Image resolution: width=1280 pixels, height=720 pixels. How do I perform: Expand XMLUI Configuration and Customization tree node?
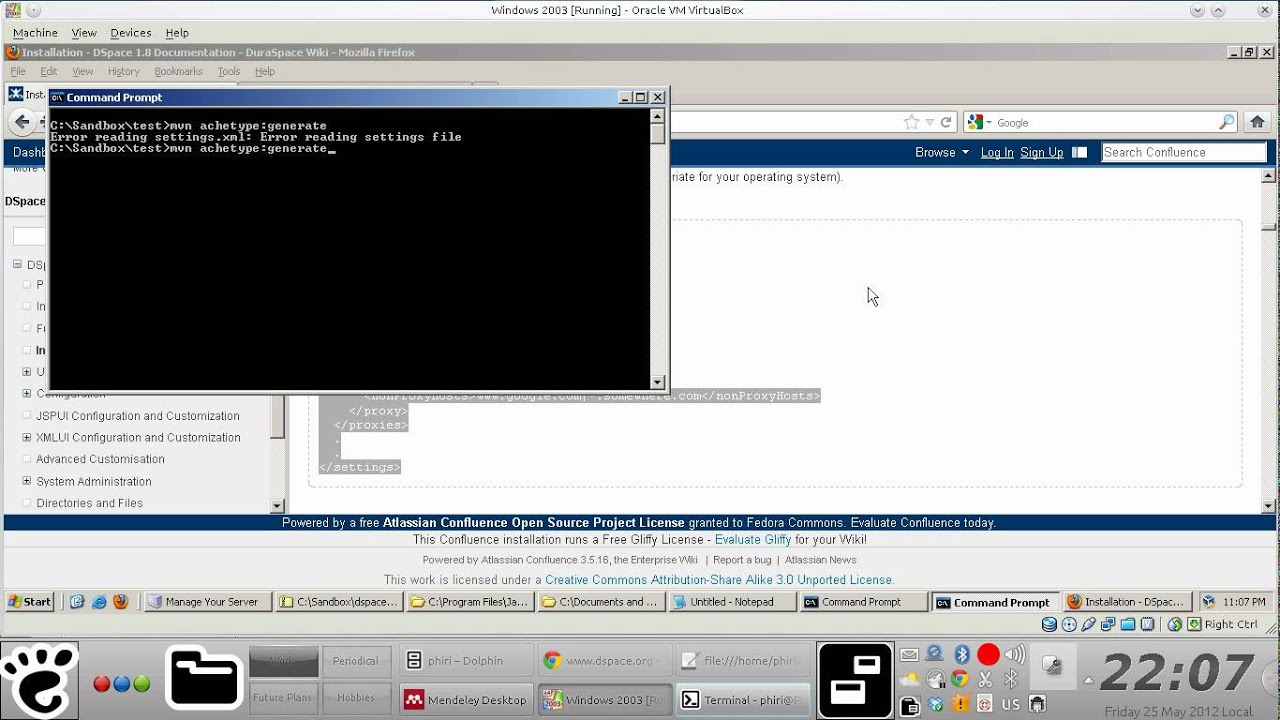pyautogui.click(x=27, y=437)
